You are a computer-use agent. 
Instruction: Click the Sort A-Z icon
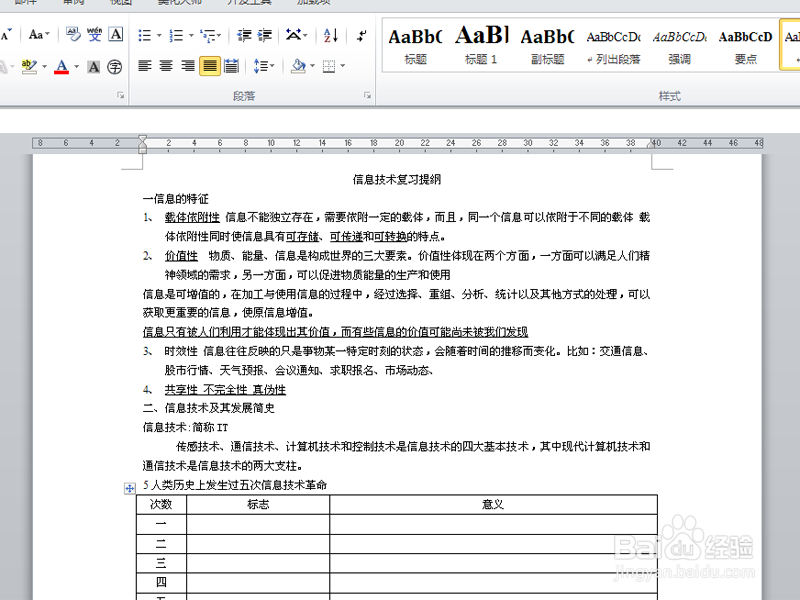(331, 35)
